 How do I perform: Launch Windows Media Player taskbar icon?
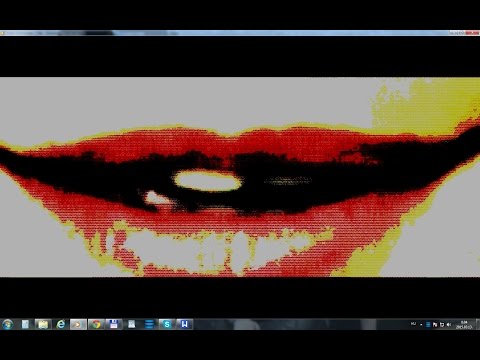pyautogui.click(x=78, y=324)
